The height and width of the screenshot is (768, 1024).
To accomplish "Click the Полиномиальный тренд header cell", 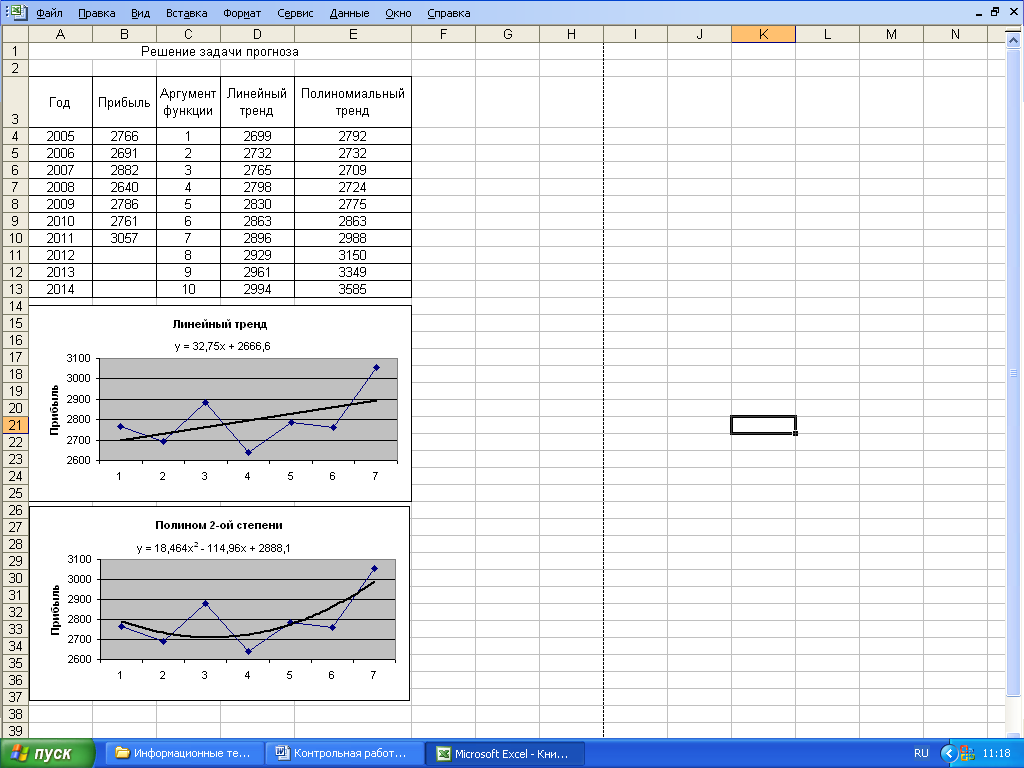I will coord(353,102).
